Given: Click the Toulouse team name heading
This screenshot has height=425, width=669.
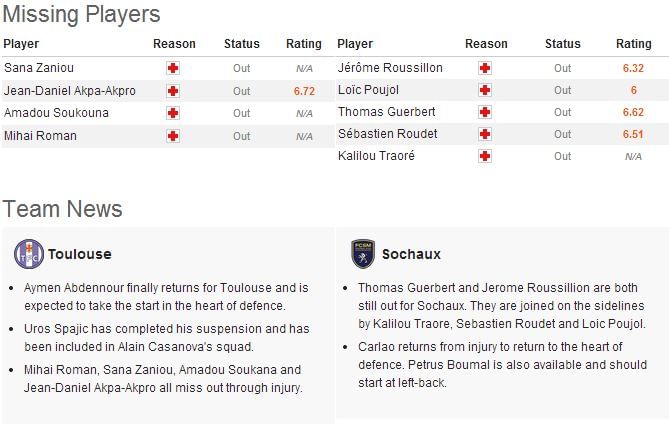Looking at the screenshot, I should [x=80, y=254].
